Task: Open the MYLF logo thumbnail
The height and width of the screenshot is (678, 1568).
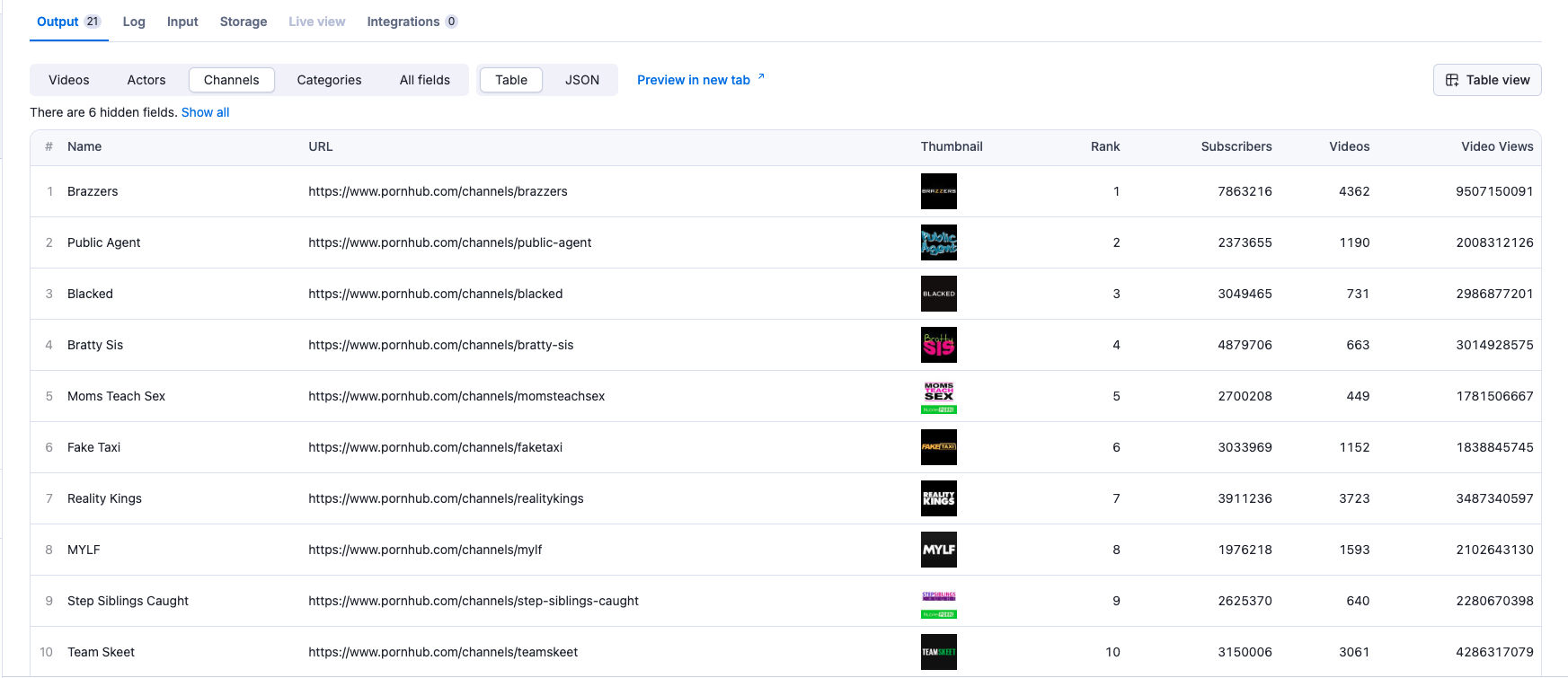Action: point(939,550)
